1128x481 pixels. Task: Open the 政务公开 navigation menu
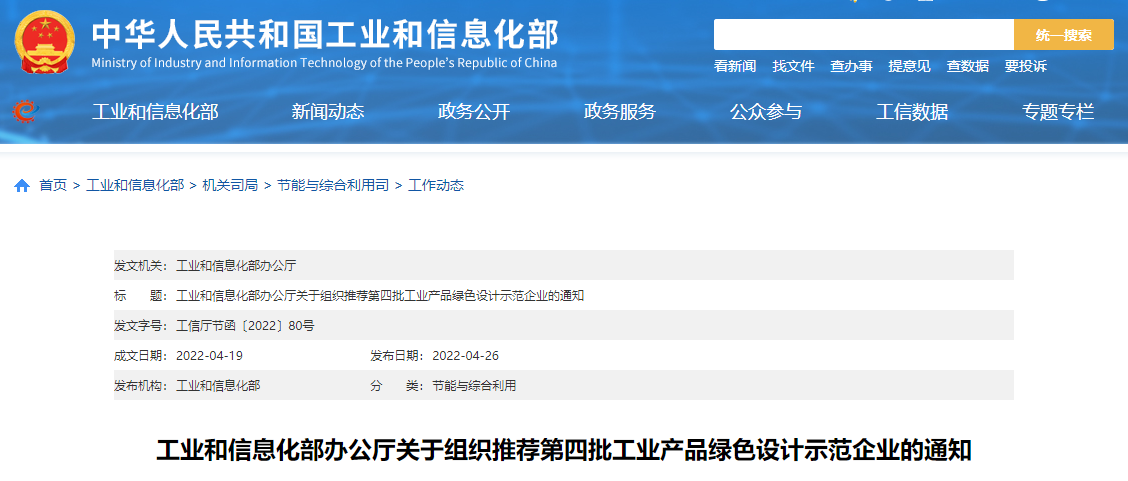tap(474, 112)
